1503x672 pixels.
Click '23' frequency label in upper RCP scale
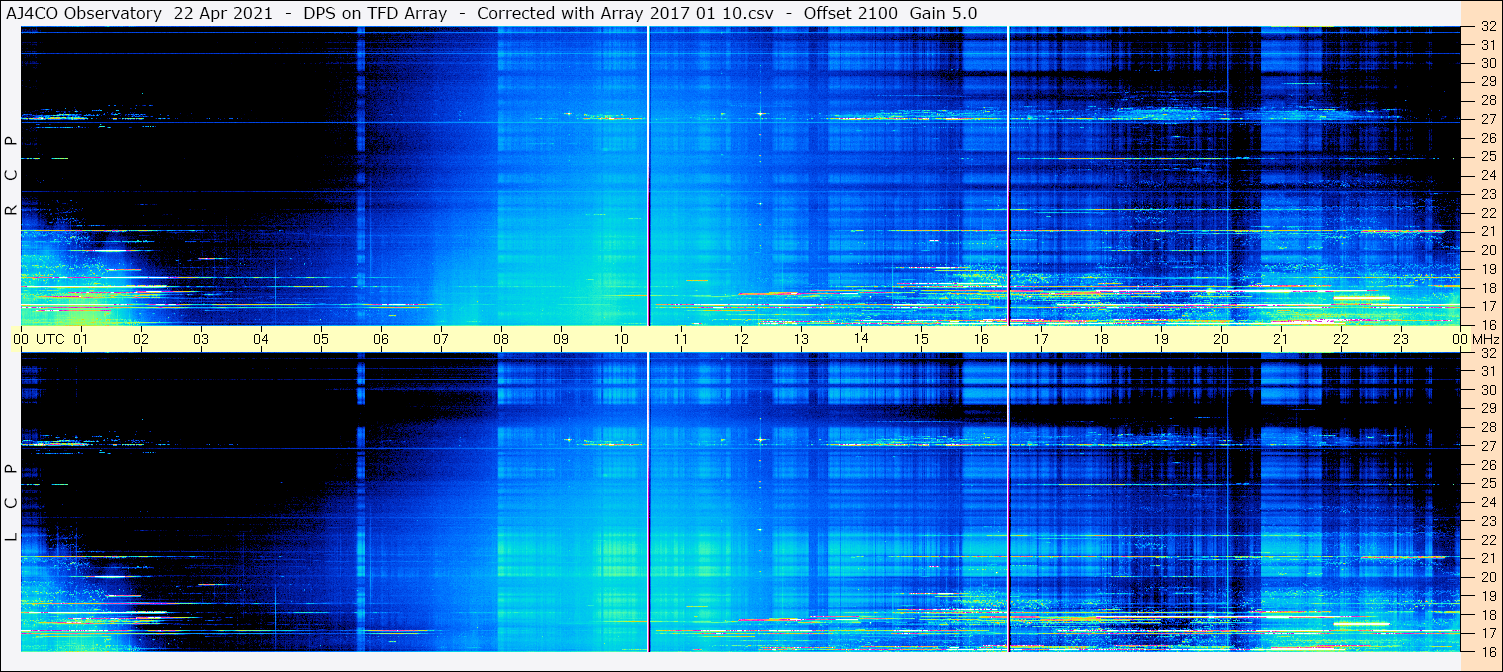point(1487,194)
